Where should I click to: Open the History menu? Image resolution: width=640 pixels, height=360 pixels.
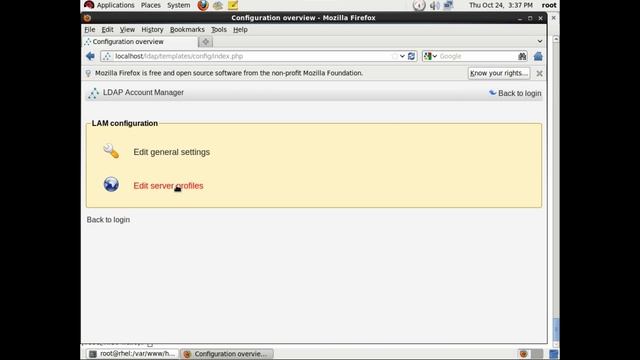(152, 29)
